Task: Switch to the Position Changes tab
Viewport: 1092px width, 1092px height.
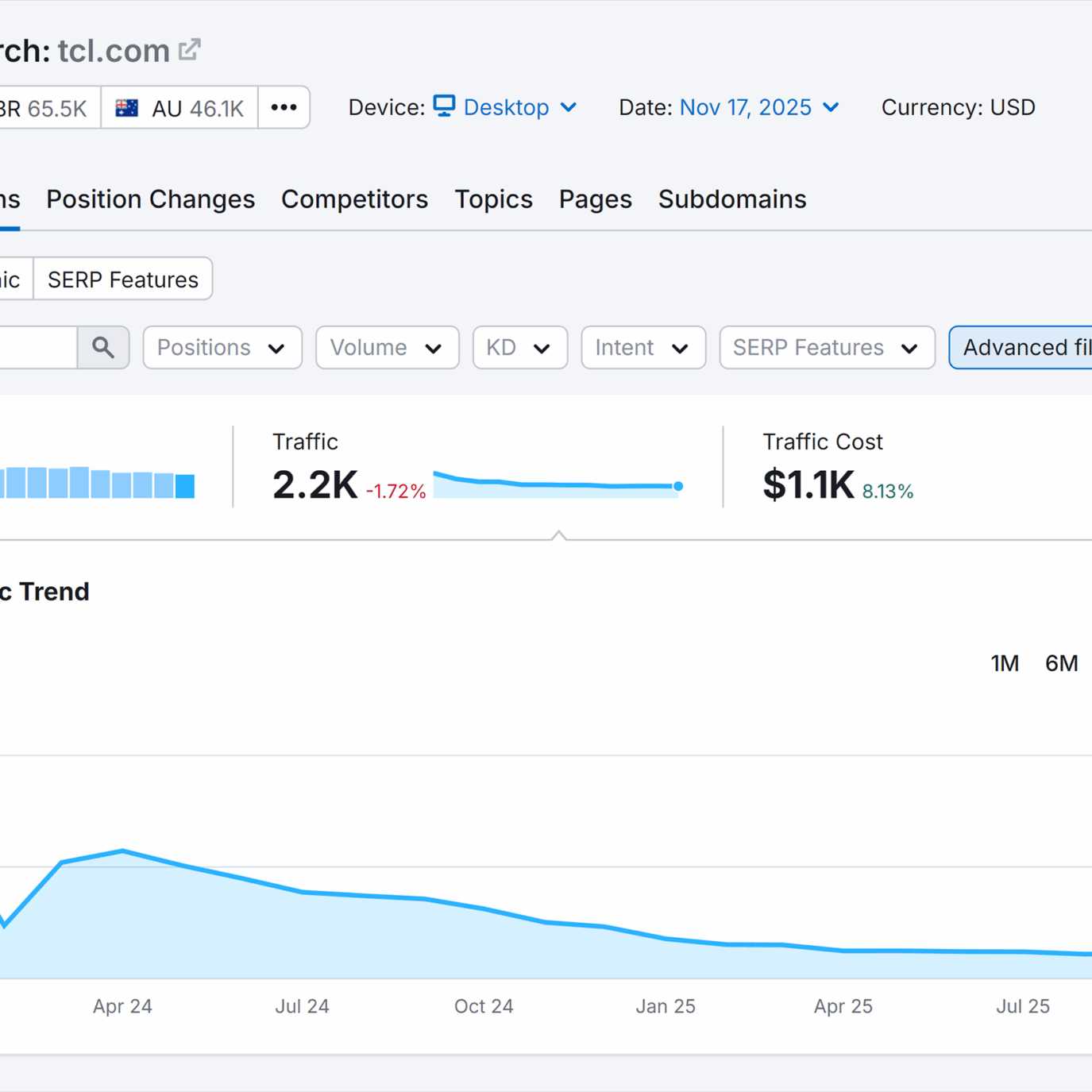Action: coord(150,199)
